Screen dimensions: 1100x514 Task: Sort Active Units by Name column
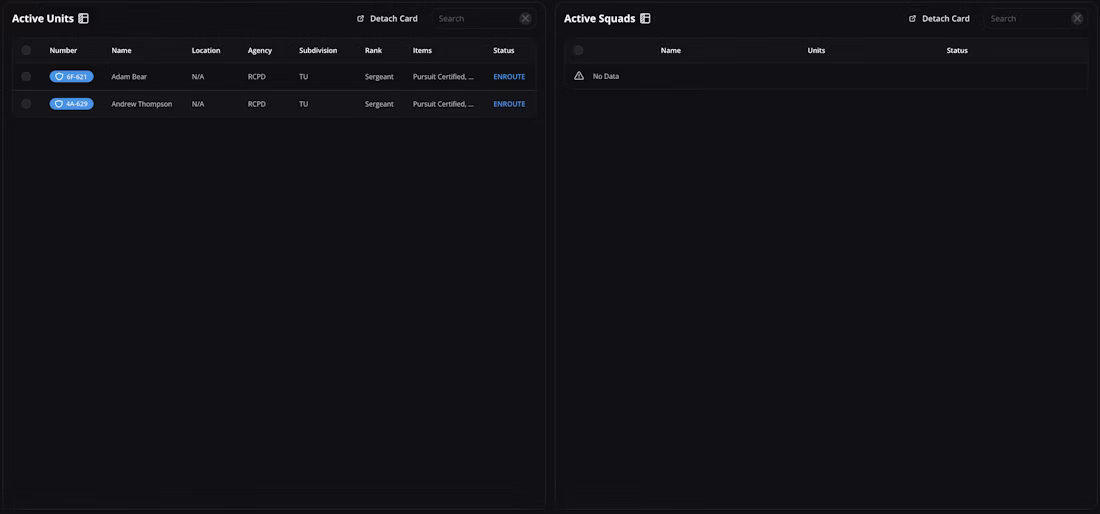click(x=121, y=50)
